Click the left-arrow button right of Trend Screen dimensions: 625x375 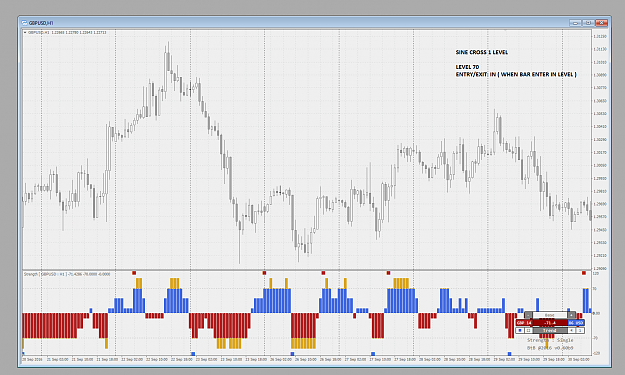[x=572, y=330]
